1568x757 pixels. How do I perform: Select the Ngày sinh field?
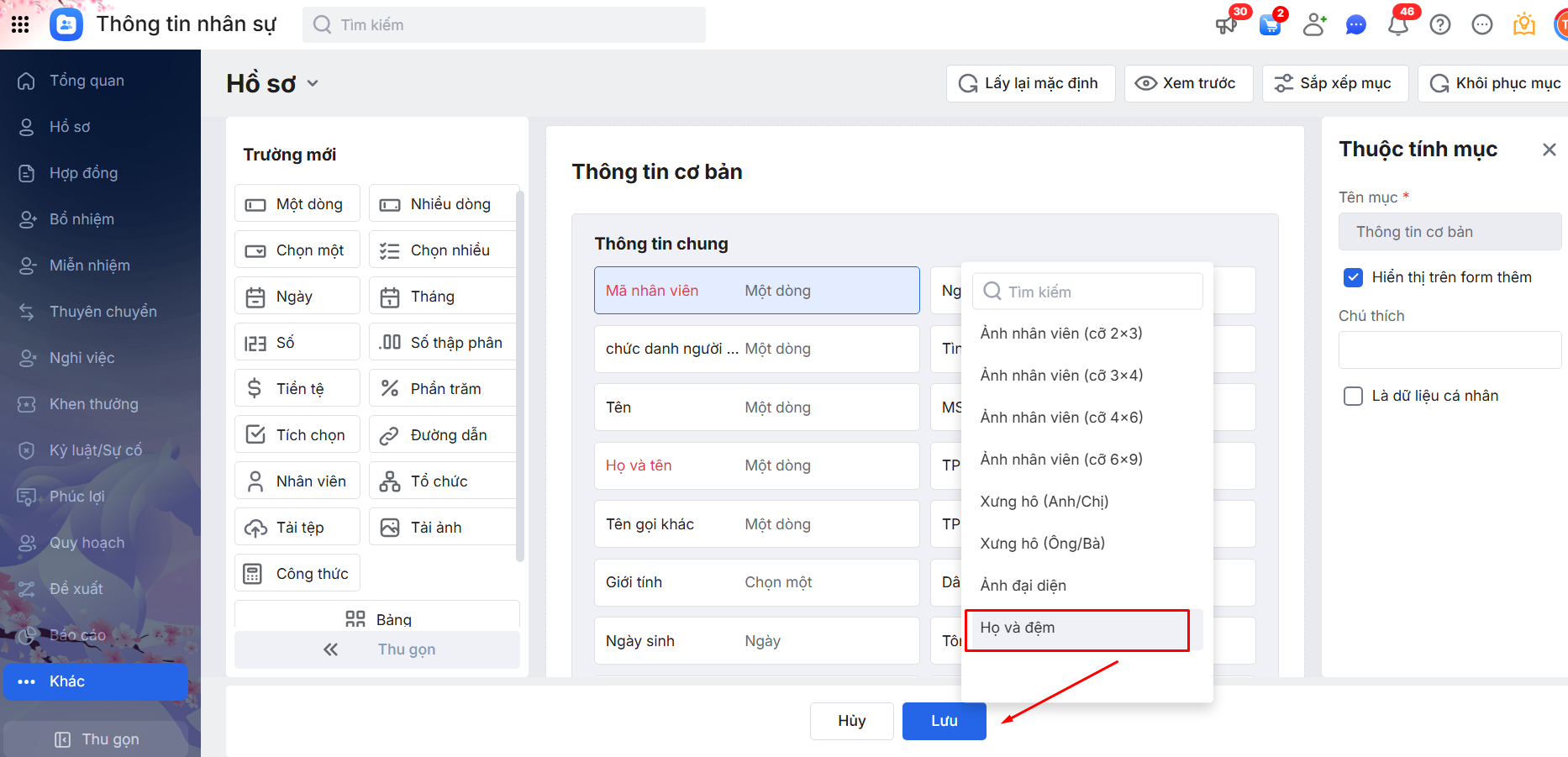757,641
